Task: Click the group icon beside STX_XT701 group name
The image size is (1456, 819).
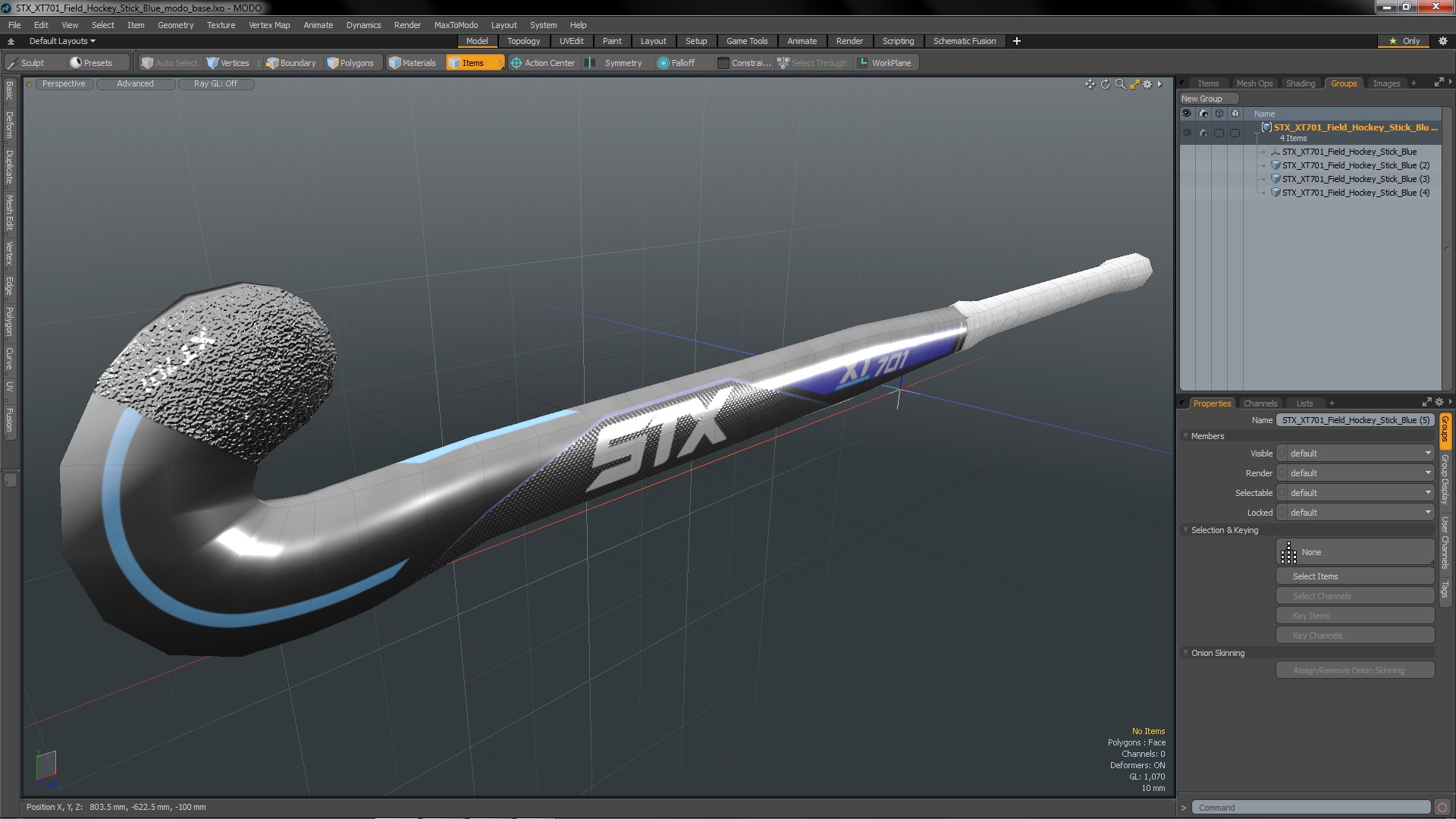Action: click(x=1266, y=127)
